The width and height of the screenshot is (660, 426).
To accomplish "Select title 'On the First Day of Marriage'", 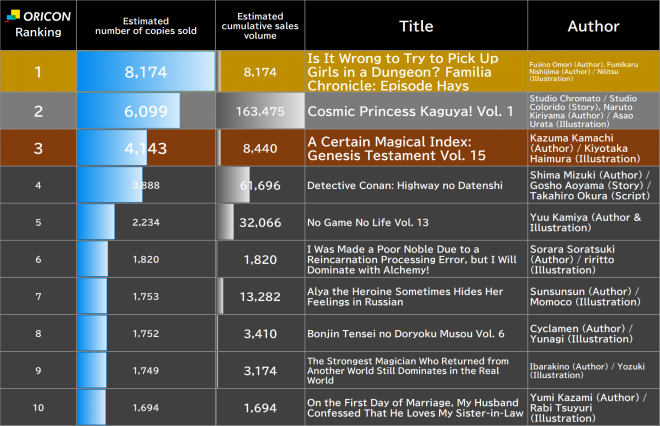I will (415, 407).
